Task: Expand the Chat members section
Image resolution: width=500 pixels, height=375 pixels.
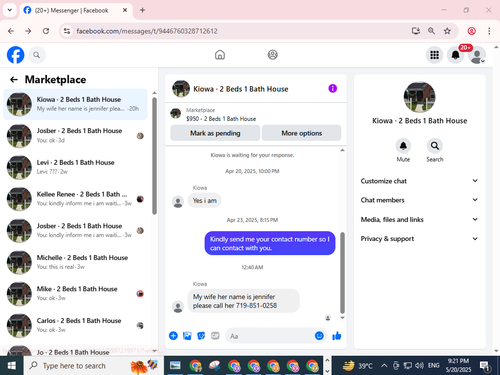Action: (419, 200)
